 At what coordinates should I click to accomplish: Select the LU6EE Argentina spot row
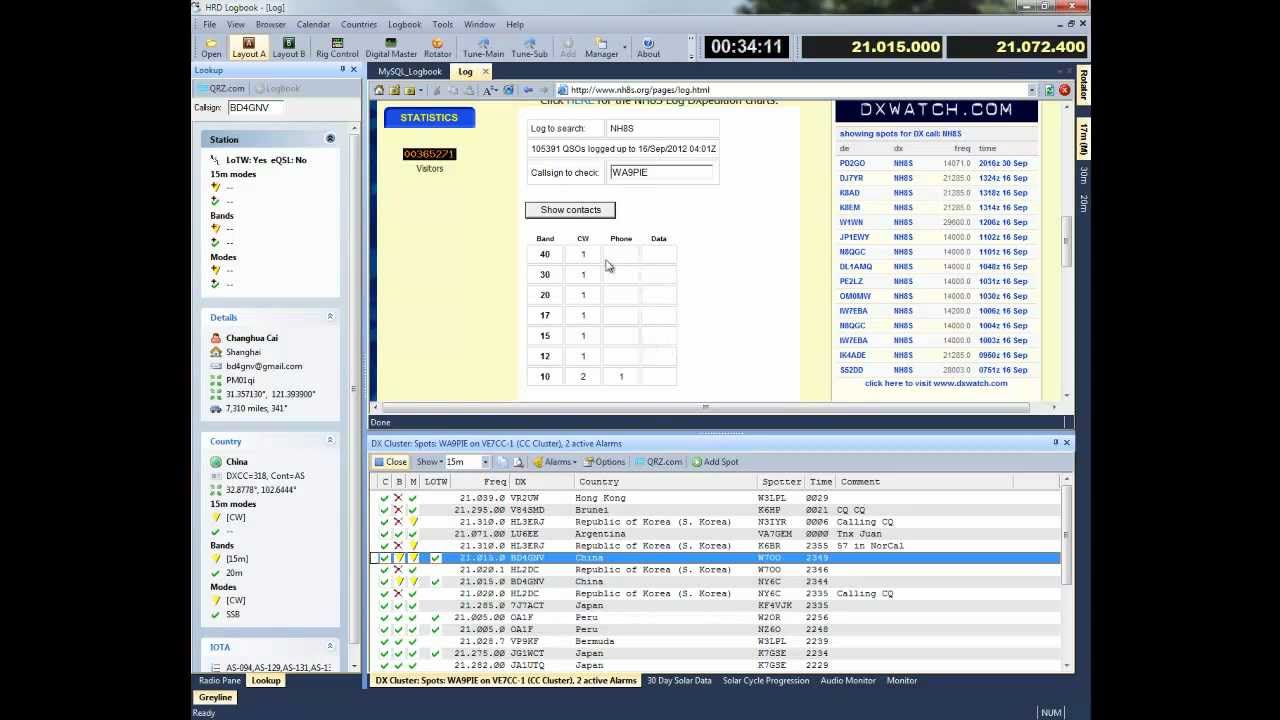point(716,534)
